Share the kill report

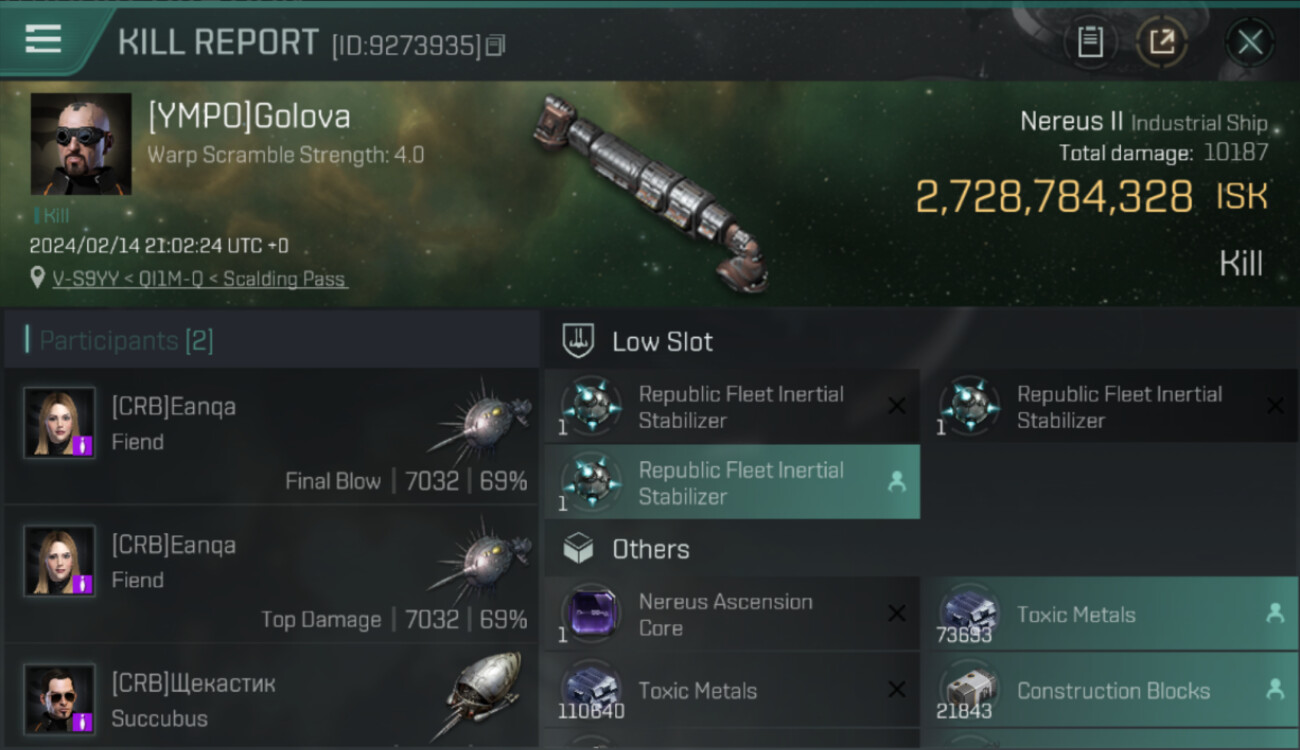1162,42
